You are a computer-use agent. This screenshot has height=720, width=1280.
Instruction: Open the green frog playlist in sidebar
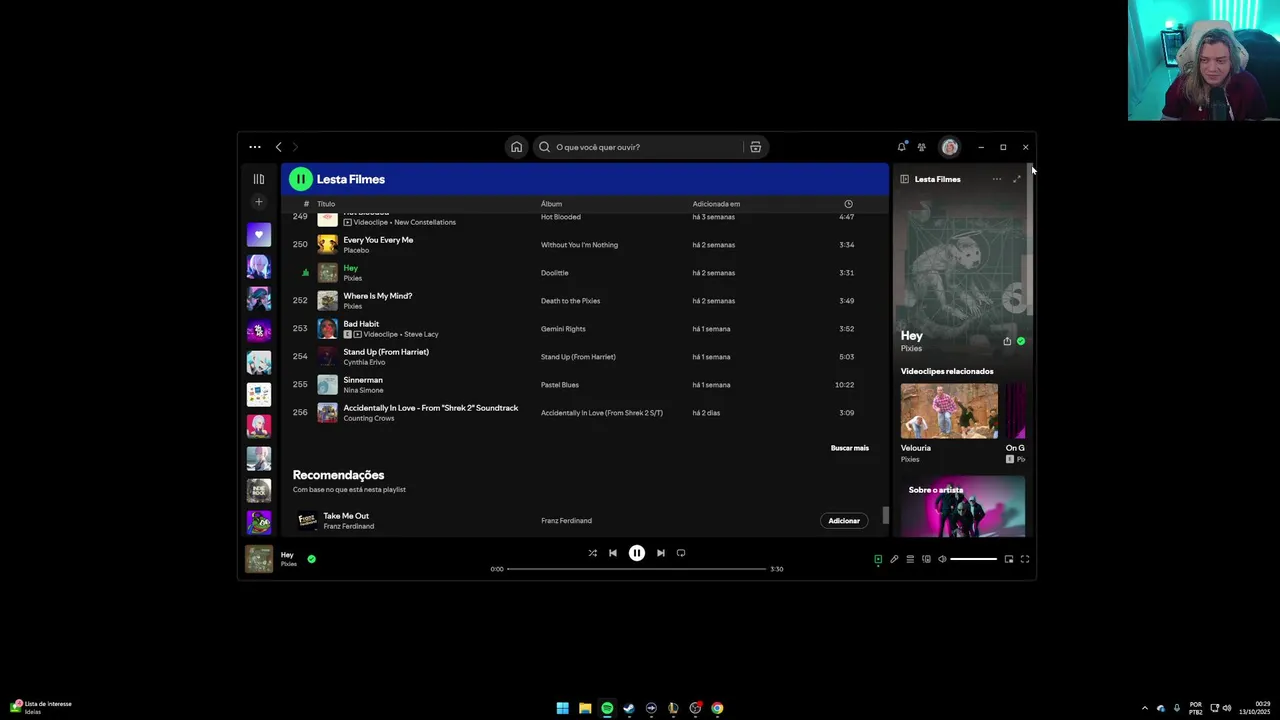coord(259,522)
